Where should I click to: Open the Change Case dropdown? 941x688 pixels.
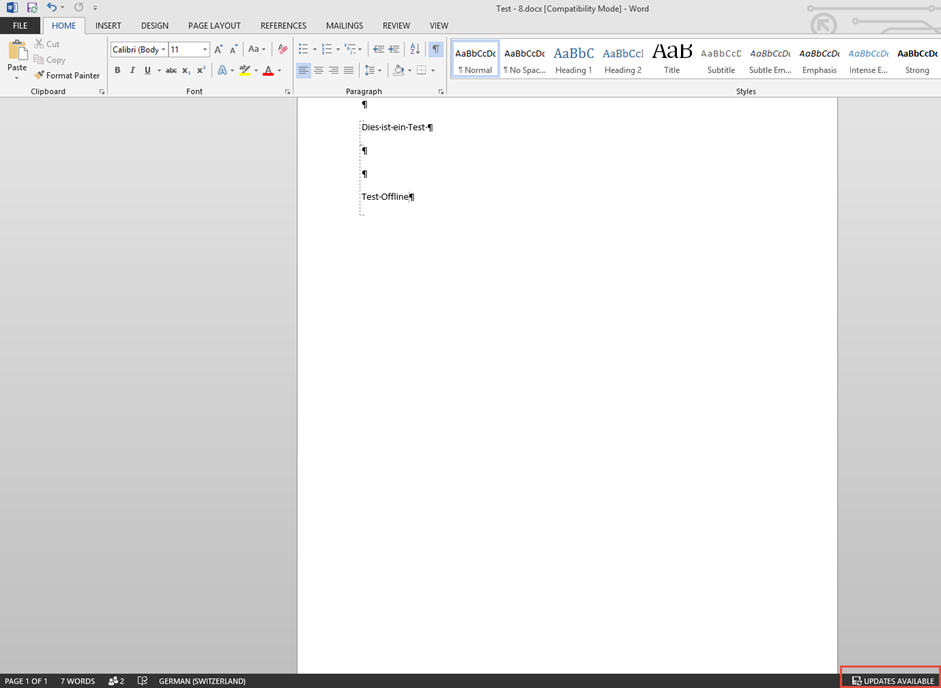(x=256, y=49)
